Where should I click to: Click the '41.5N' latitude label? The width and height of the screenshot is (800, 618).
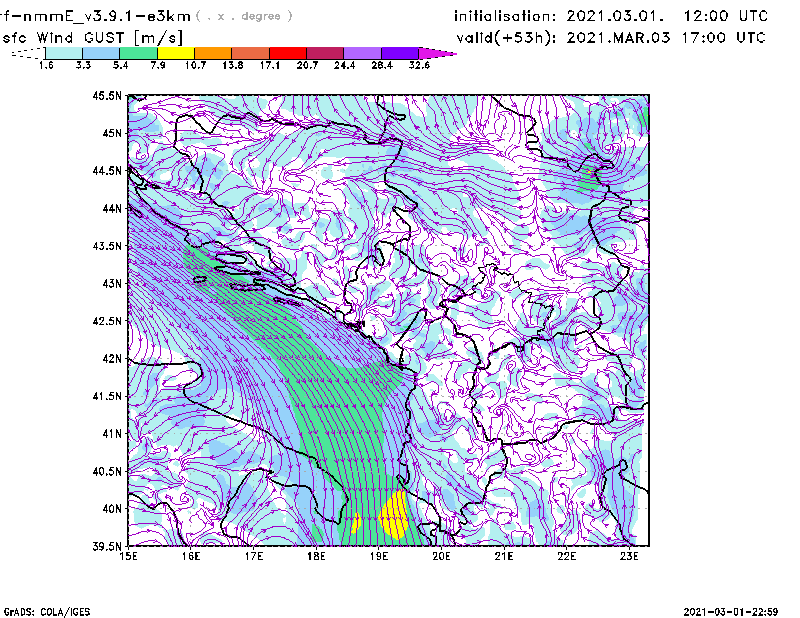[x=107, y=396]
